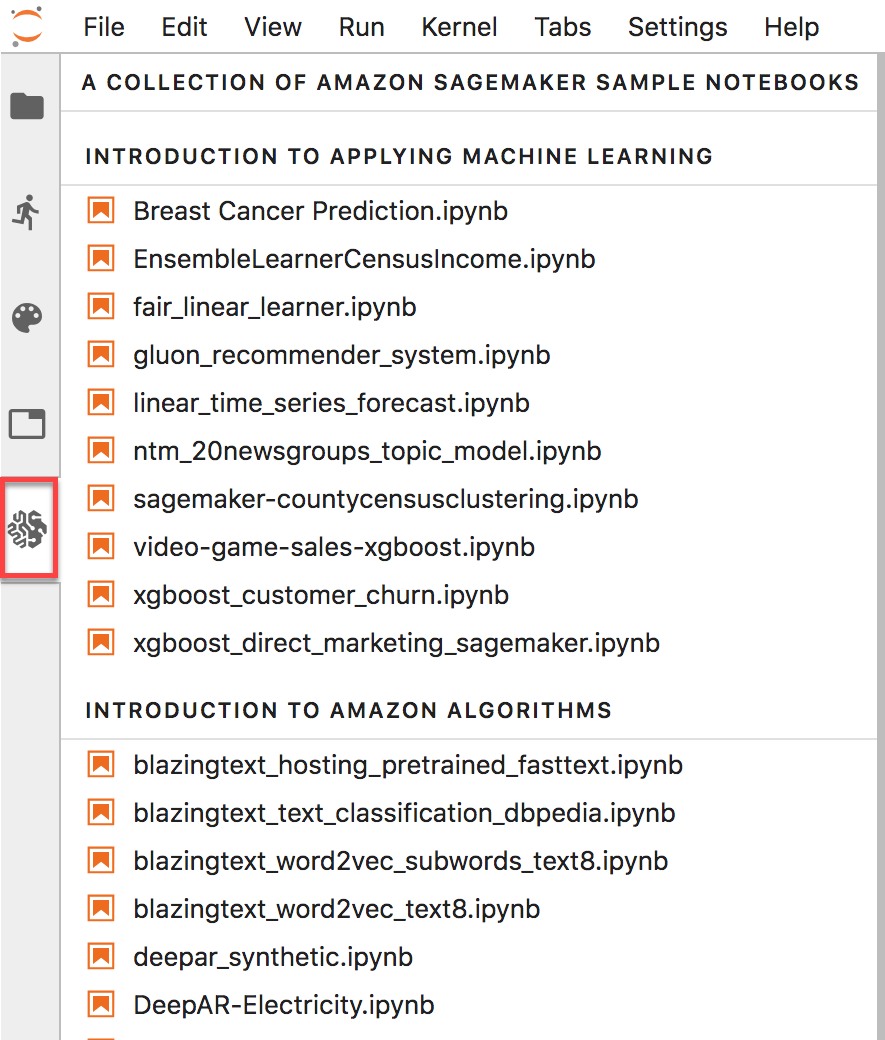Screen dimensions: 885x1040
Task: Click Introduction to Amazon Algorithms section header
Action: tap(348, 710)
